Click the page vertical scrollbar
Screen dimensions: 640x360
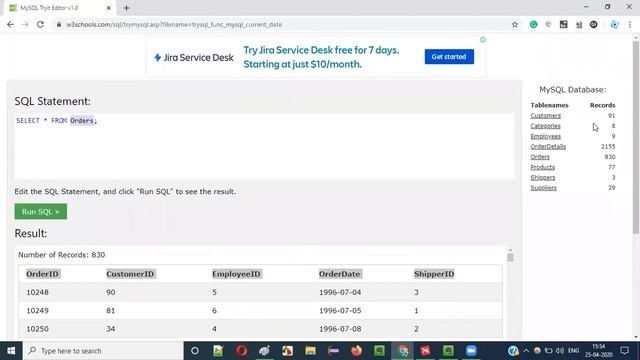point(636,137)
